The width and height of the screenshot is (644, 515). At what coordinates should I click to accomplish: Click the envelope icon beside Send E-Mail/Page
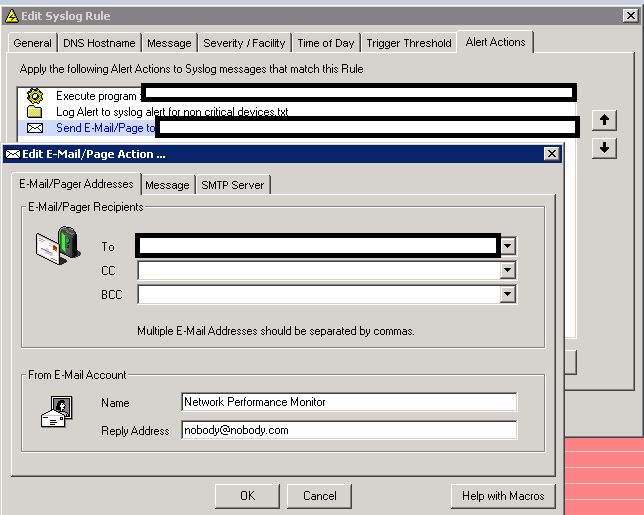[x=35, y=128]
